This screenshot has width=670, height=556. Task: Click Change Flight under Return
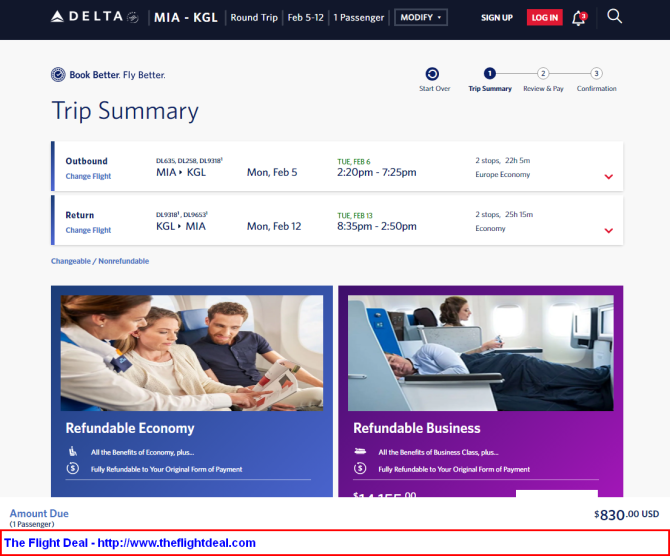(x=88, y=230)
